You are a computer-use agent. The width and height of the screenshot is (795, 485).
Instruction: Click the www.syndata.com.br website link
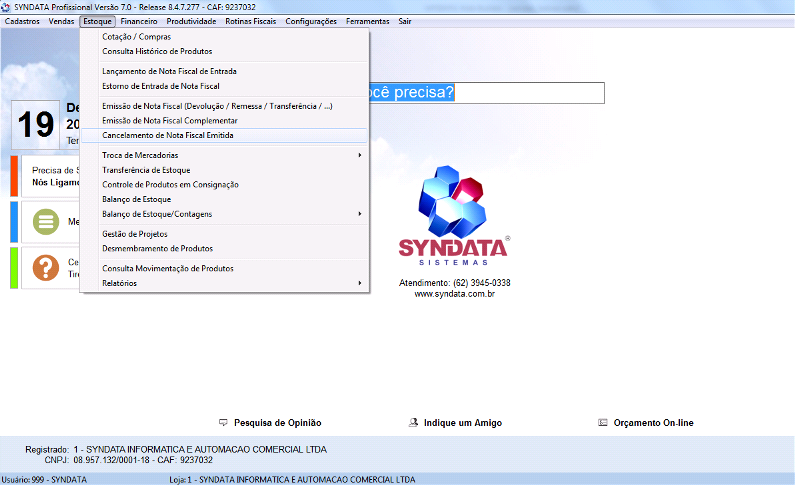(454, 294)
